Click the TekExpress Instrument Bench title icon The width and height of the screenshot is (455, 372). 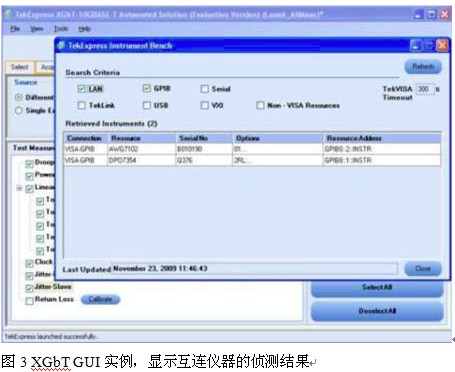(61, 46)
